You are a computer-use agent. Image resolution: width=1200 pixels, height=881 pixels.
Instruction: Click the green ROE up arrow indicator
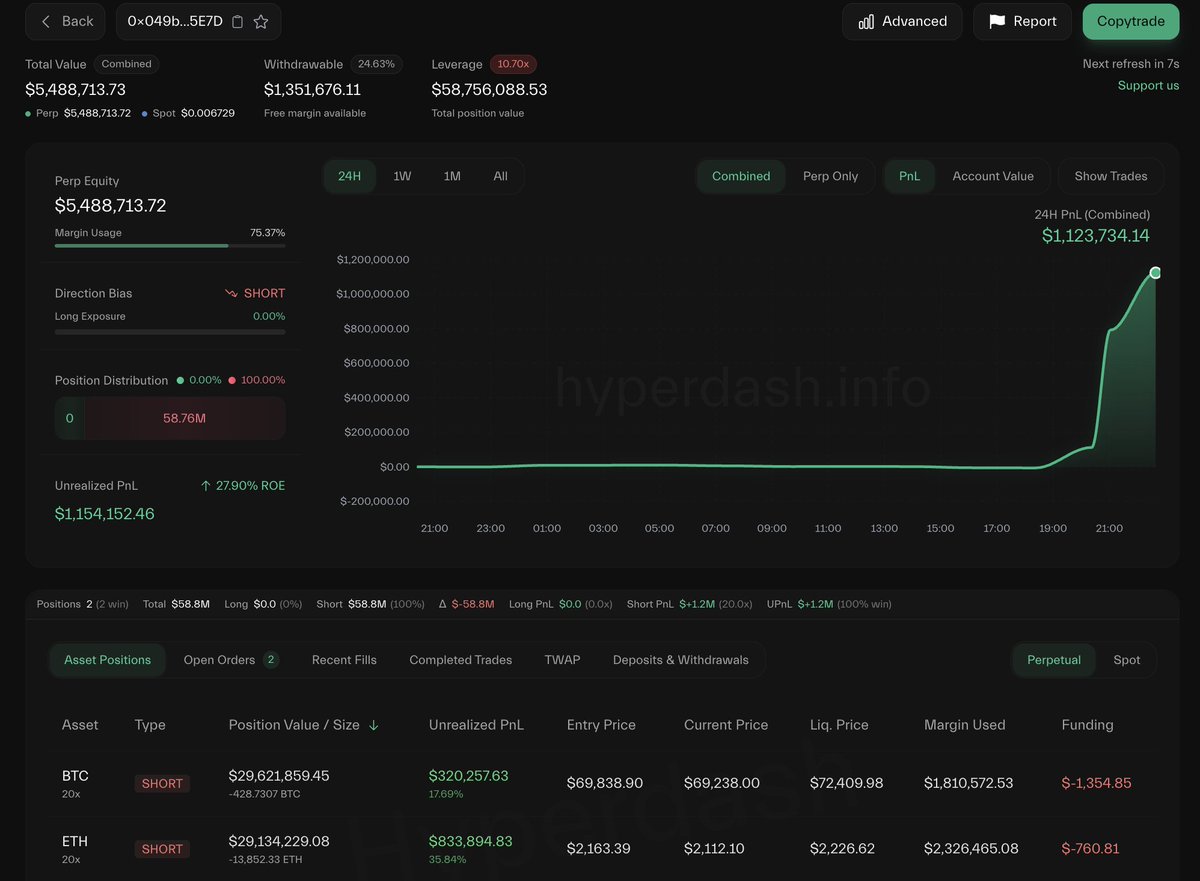(x=207, y=485)
